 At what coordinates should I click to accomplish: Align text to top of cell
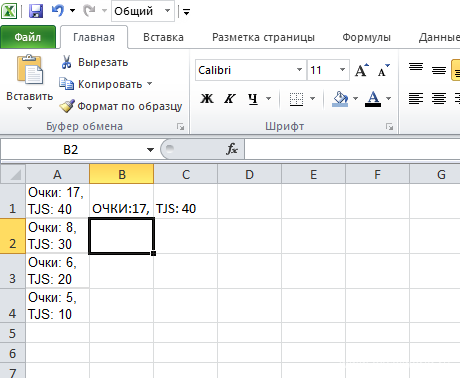point(416,67)
